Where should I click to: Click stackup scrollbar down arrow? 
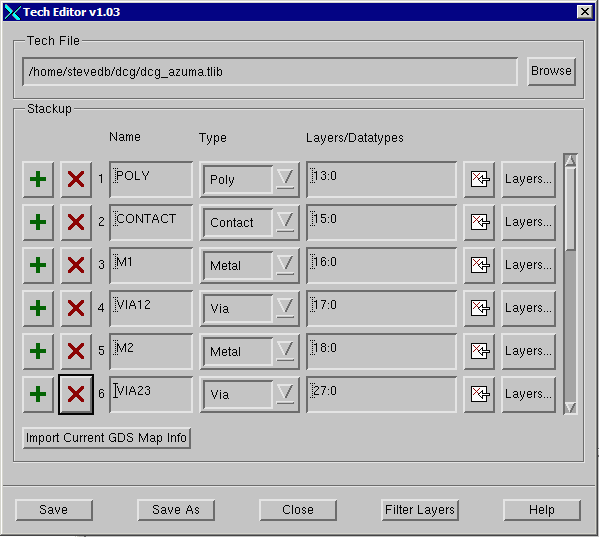tap(570, 408)
